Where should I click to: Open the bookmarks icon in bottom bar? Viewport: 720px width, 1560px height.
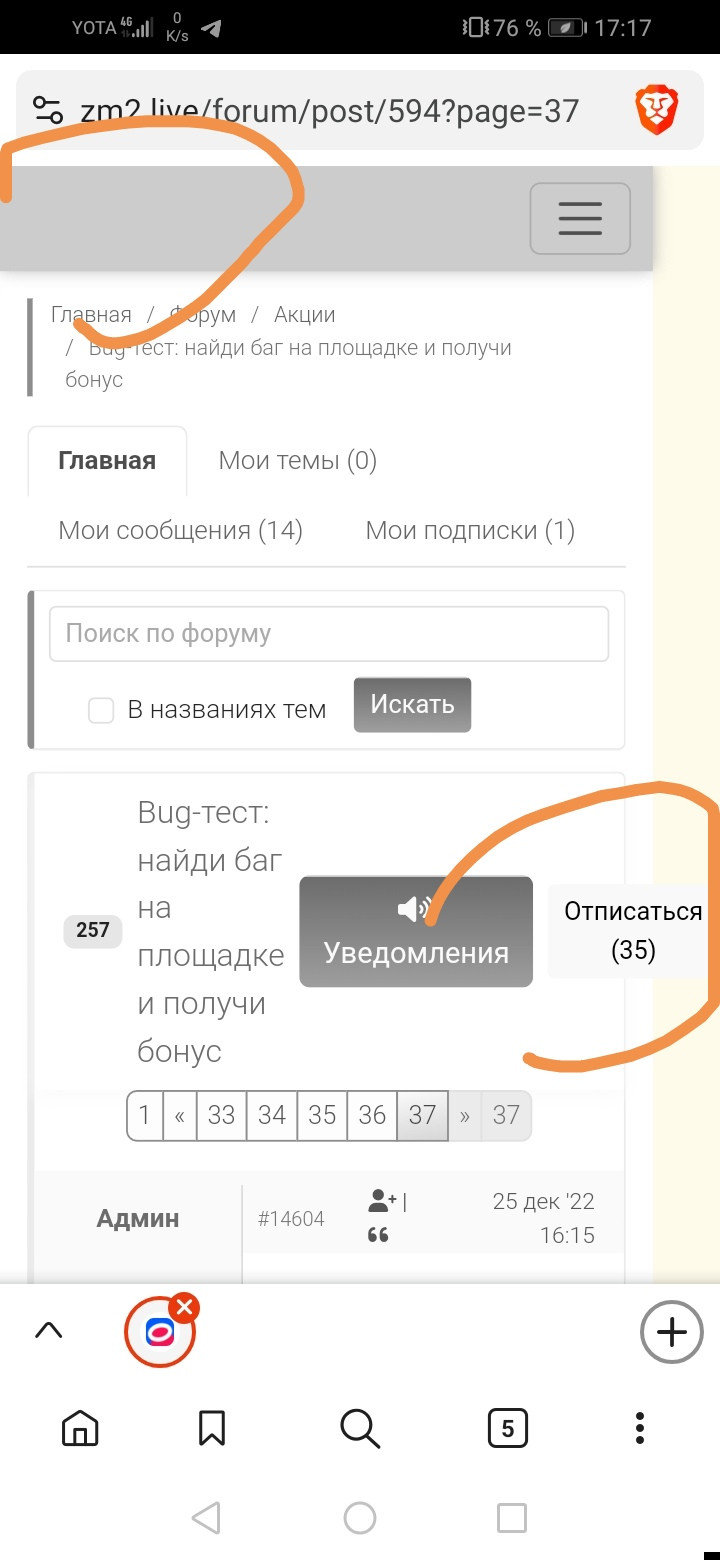click(x=212, y=1429)
